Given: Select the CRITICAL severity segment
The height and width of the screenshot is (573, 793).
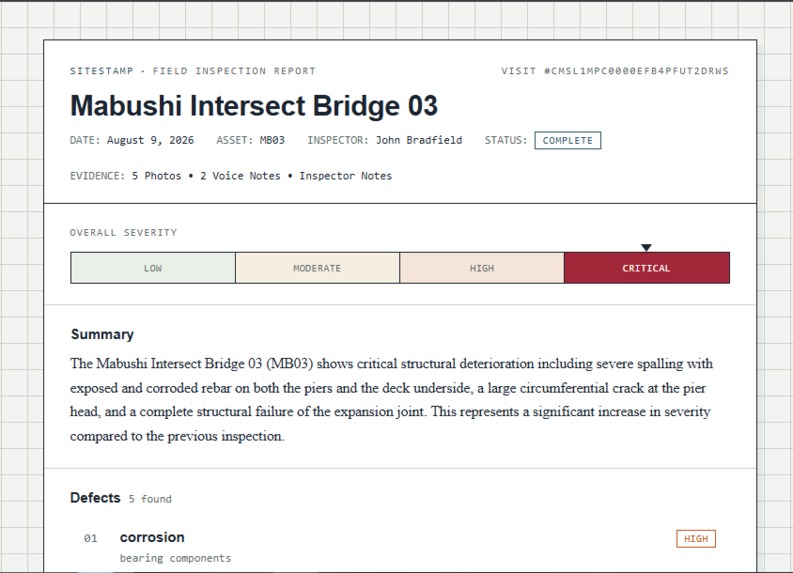Looking at the screenshot, I should 647,268.
